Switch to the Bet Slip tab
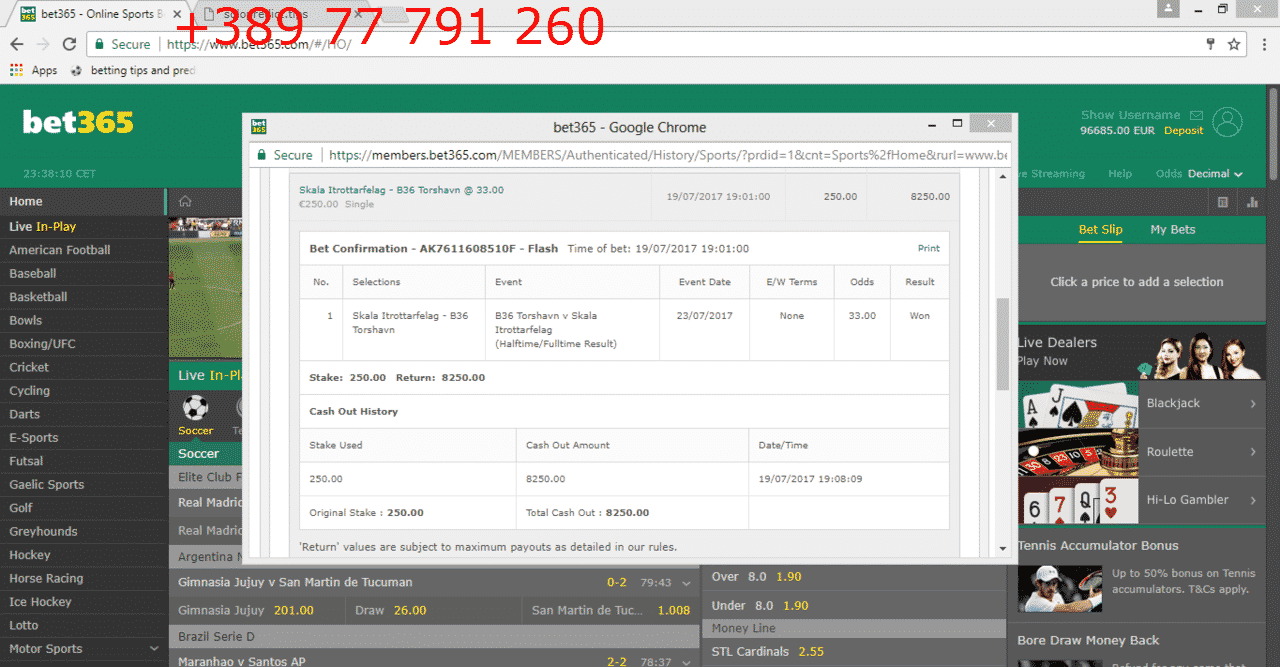This screenshot has height=667, width=1280. point(1100,230)
